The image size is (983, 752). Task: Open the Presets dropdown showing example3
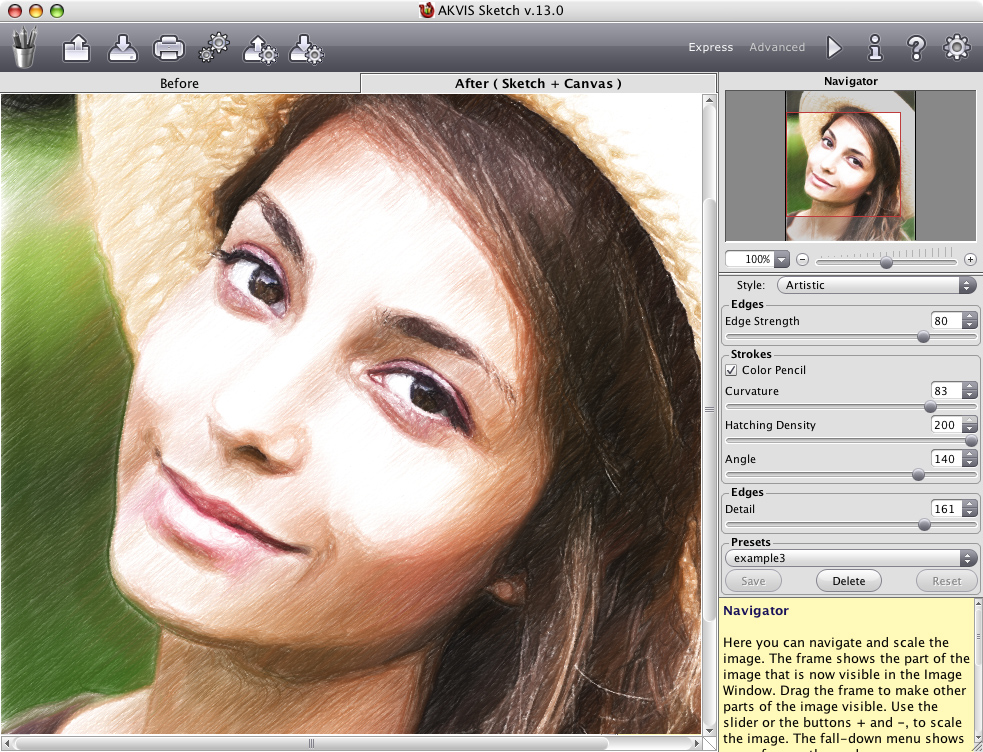coord(850,558)
